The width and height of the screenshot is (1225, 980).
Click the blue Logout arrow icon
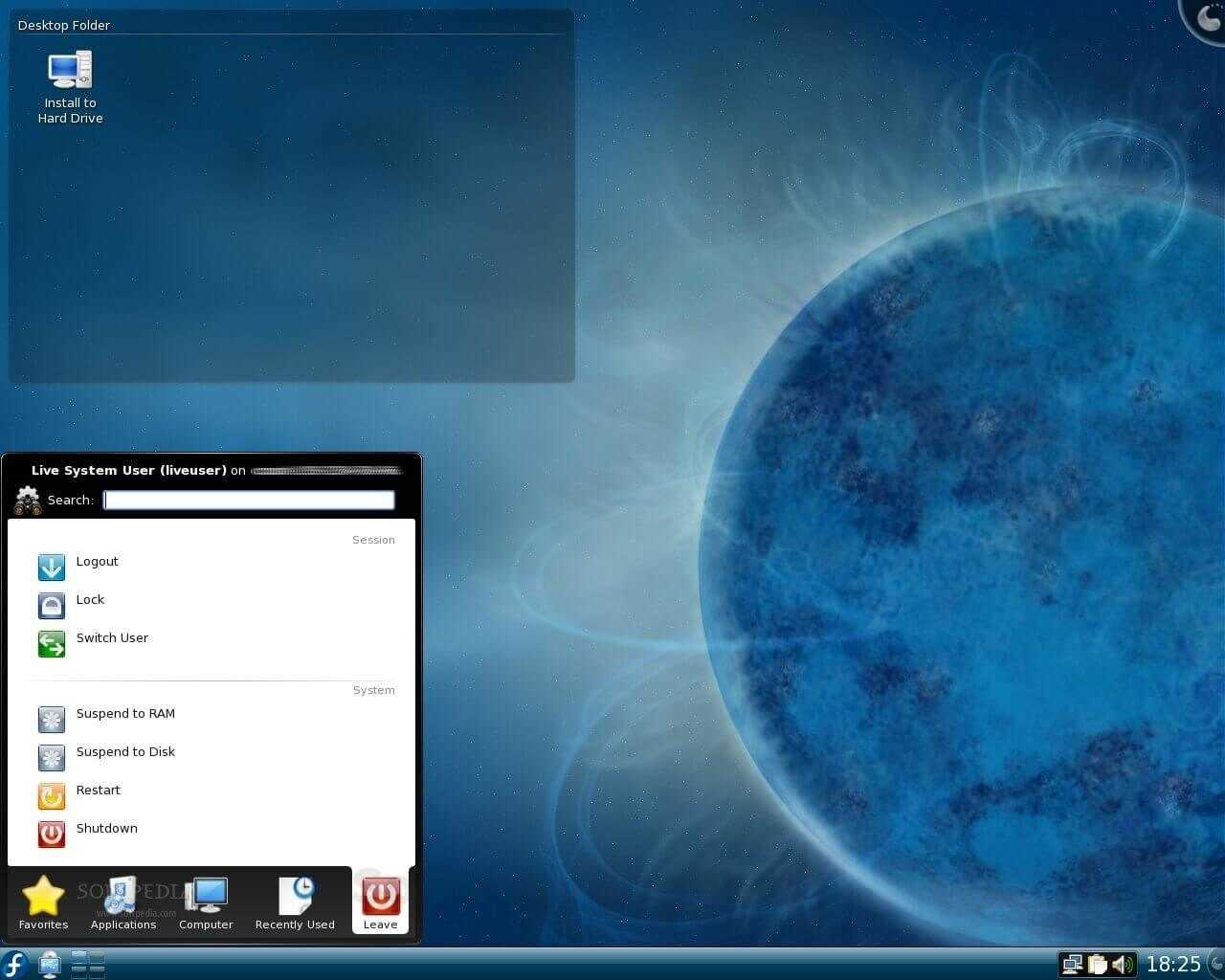[x=52, y=567]
